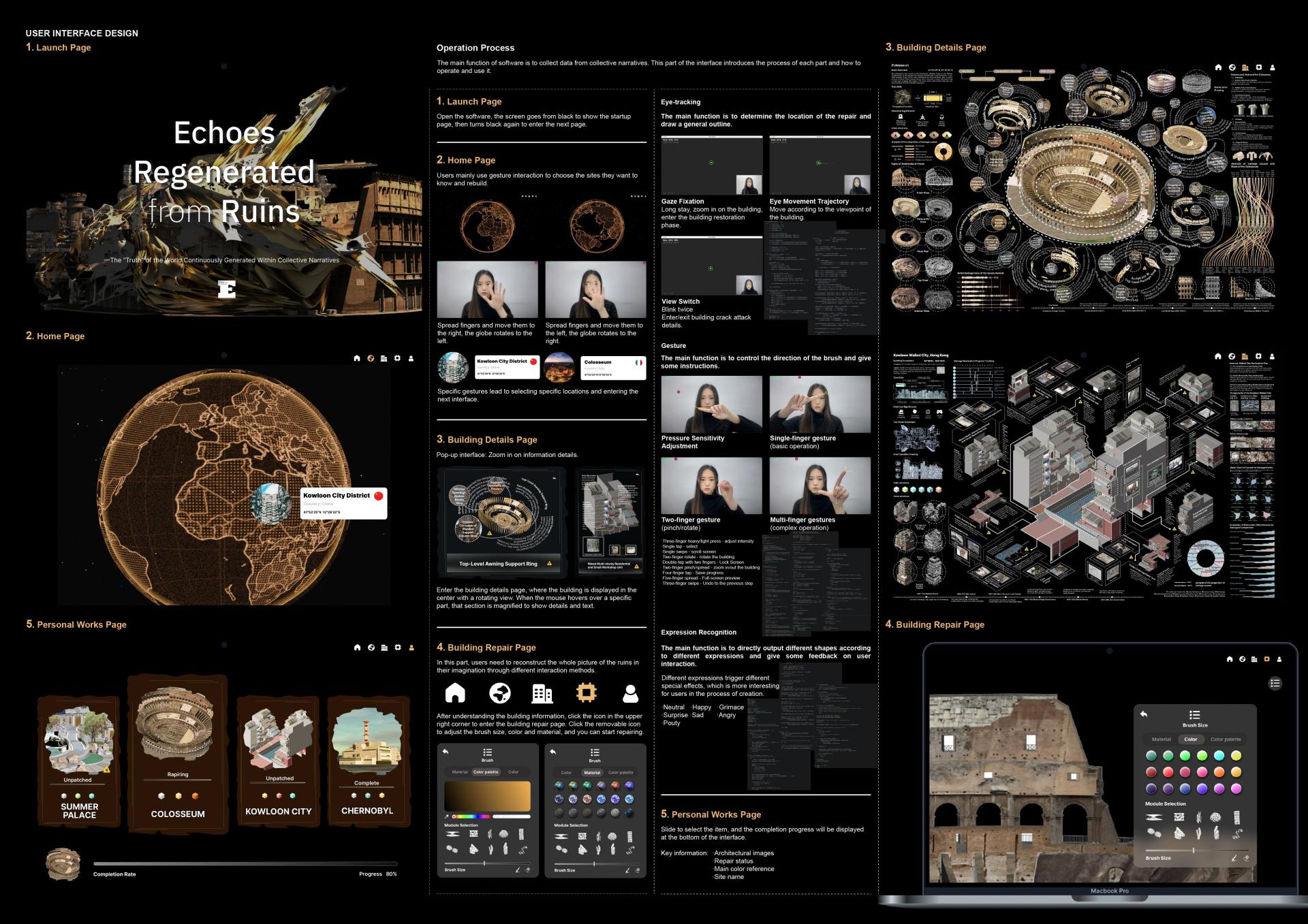1308x924 pixels.
Task: Click back arrow in Brush Size panel
Action: point(1144,714)
